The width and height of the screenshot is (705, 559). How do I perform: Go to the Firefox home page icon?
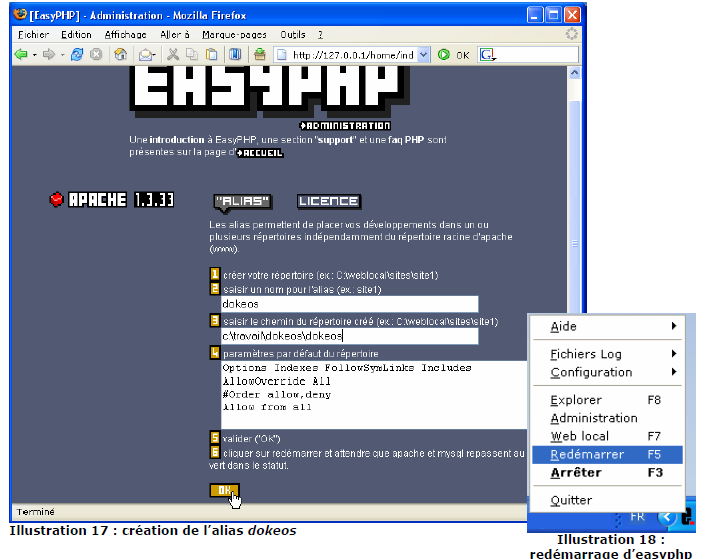[120, 54]
